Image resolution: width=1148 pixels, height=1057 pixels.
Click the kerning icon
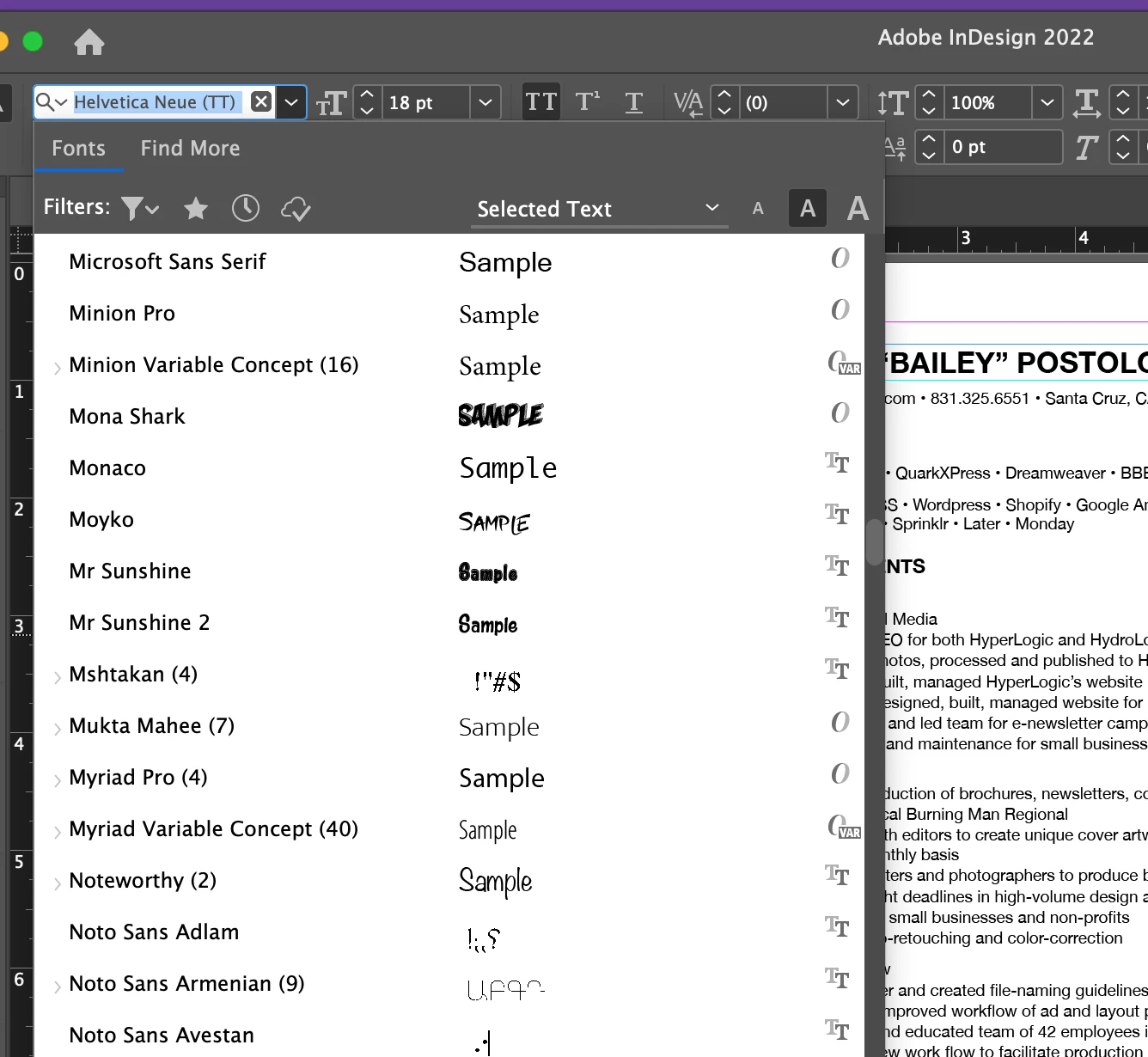tap(689, 103)
